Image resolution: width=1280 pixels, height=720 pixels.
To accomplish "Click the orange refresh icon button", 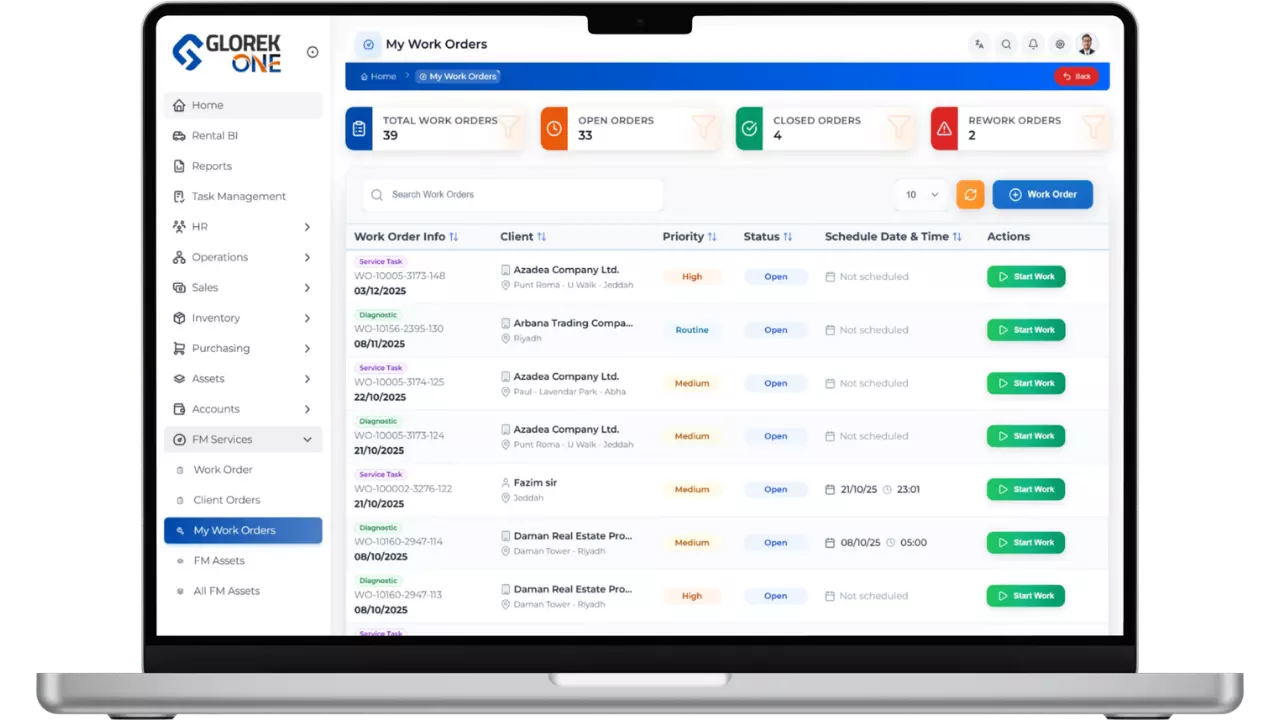I will pyautogui.click(x=970, y=195).
